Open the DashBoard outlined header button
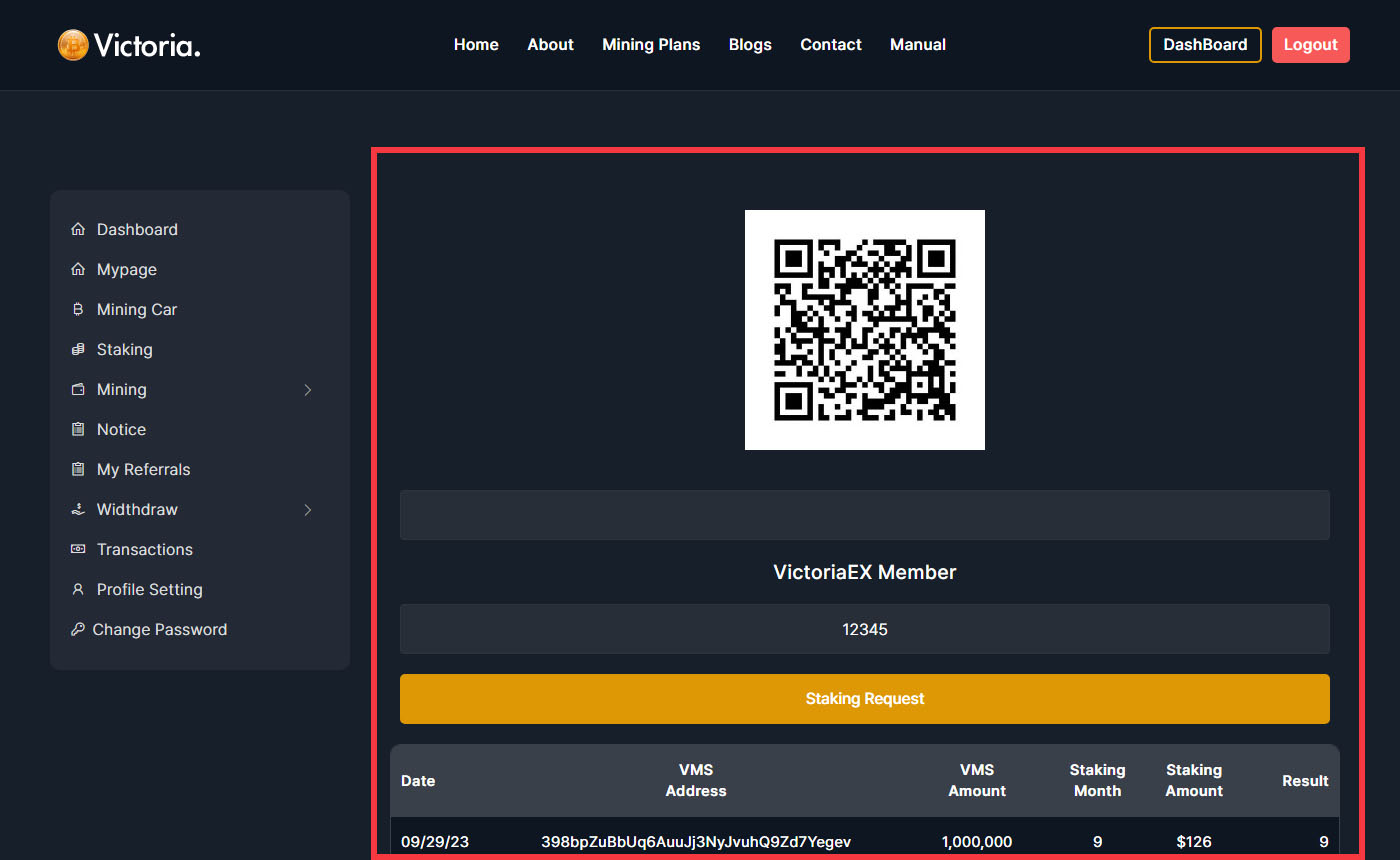 tap(1205, 45)
